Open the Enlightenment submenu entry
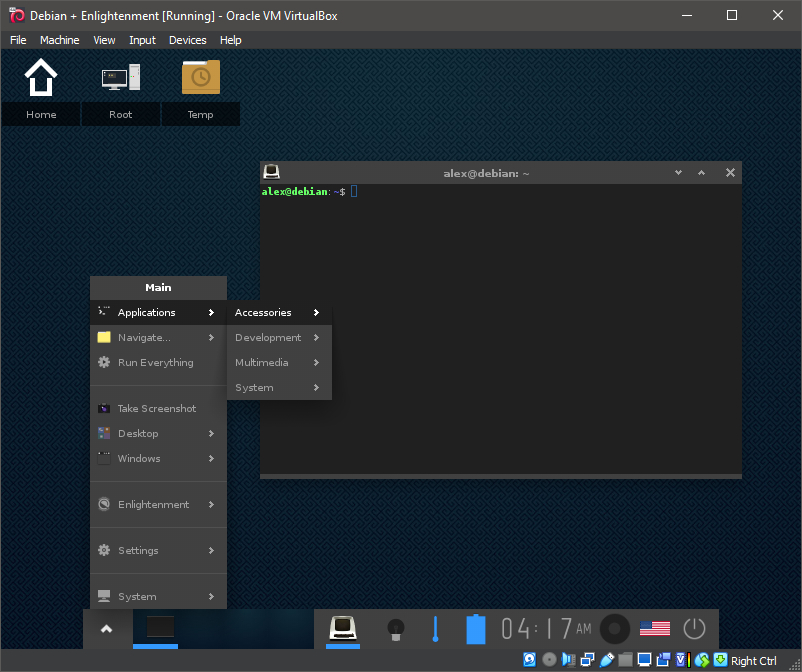The image size is (802, 672). coord(153,505)
